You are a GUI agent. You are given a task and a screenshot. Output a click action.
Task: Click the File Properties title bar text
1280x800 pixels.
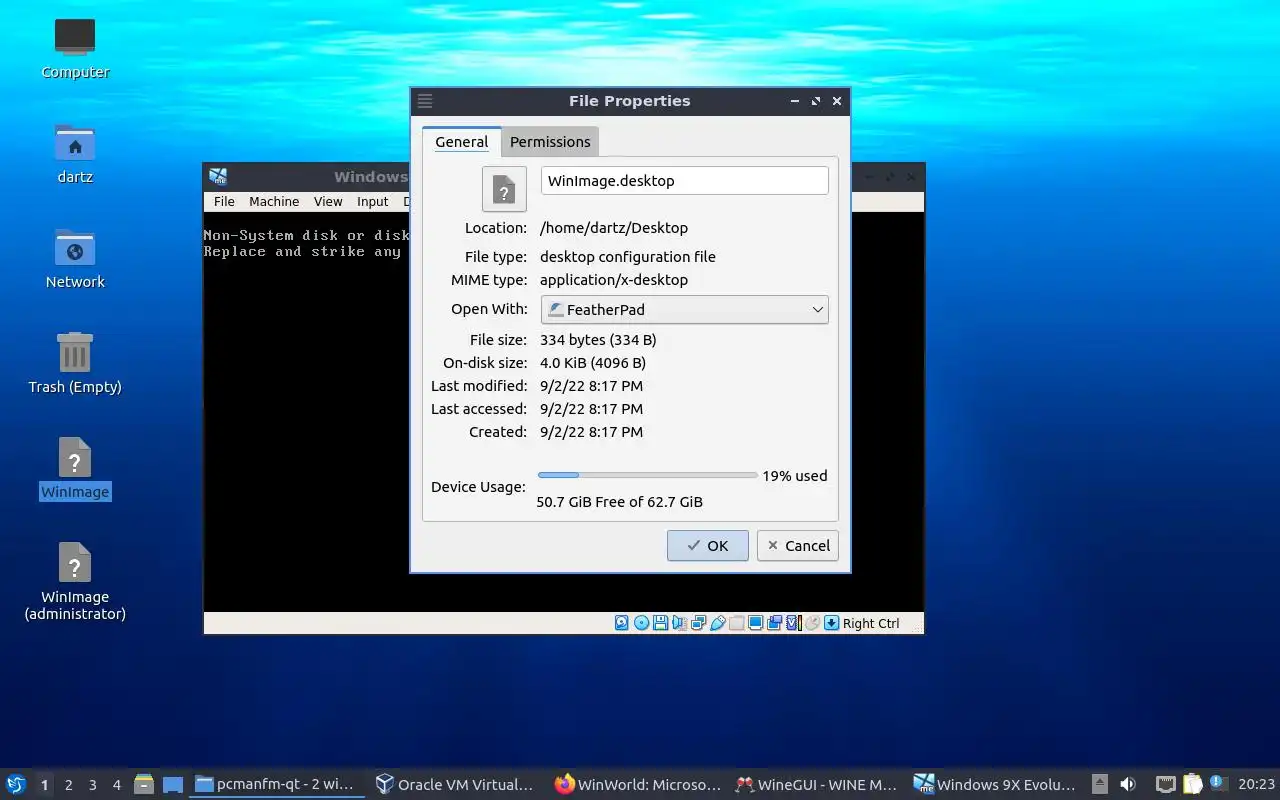point(629,101)
